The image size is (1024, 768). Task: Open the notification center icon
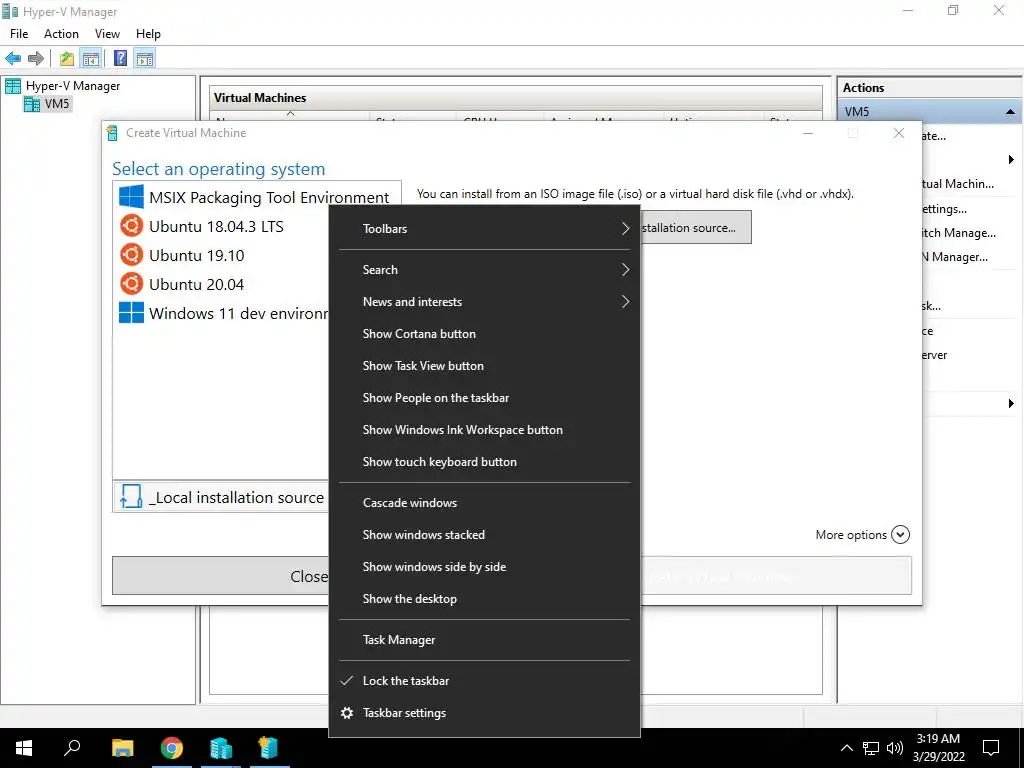(x=991, y=748)
